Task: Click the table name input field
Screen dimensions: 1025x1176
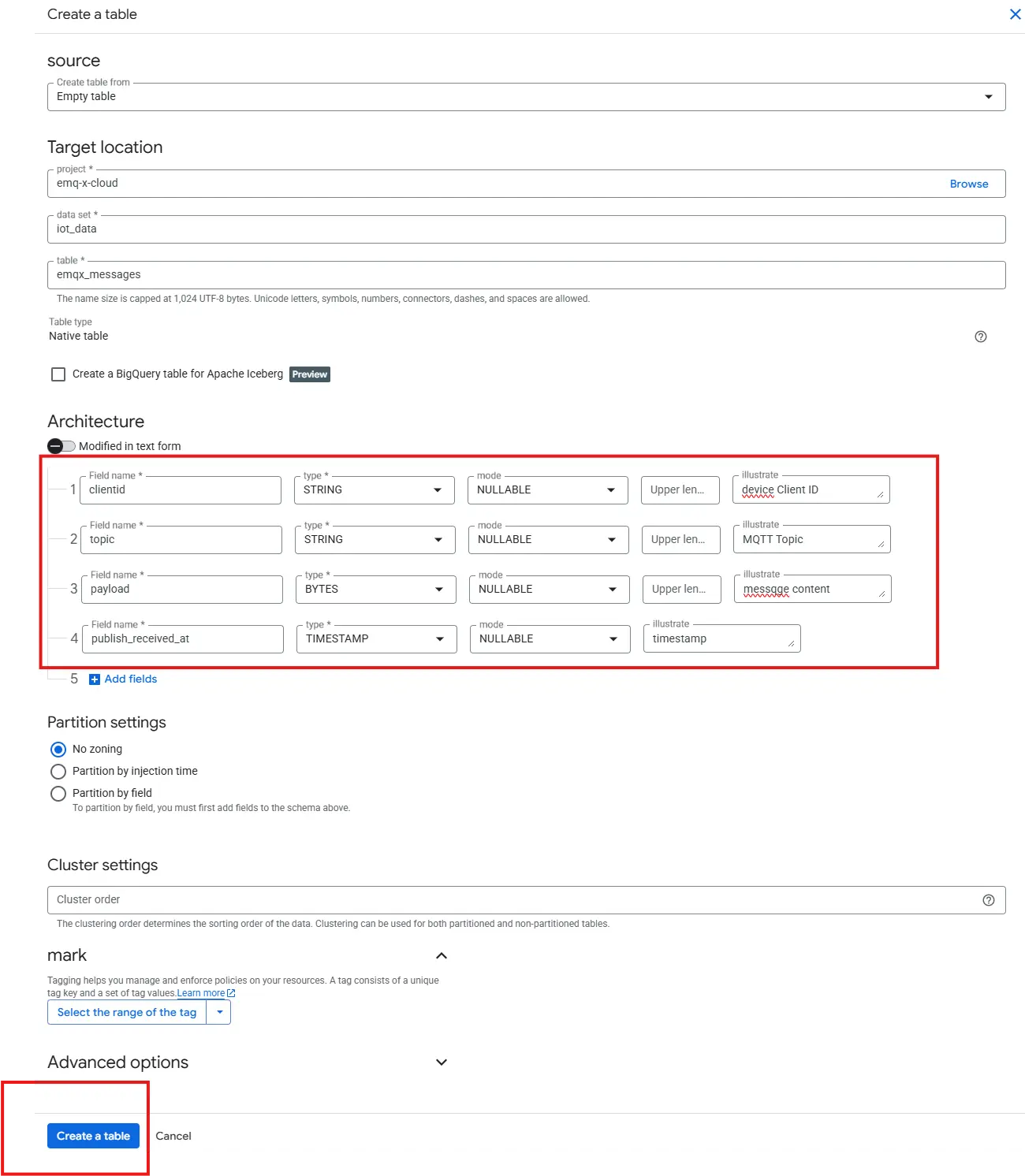Action: [x=526, y=275]
